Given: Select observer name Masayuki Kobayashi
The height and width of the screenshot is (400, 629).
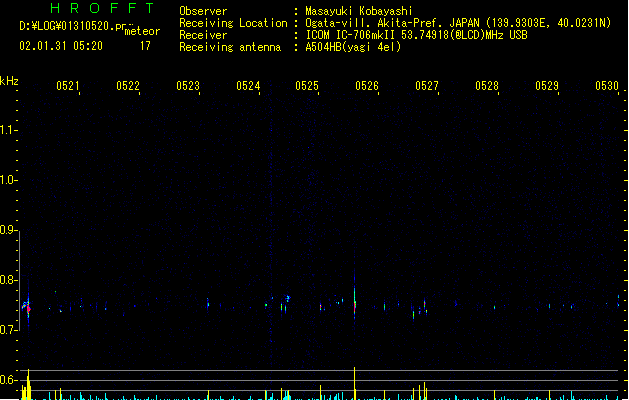Looking at the screenshot, I should pyautogui.click(x=359, y=11).
